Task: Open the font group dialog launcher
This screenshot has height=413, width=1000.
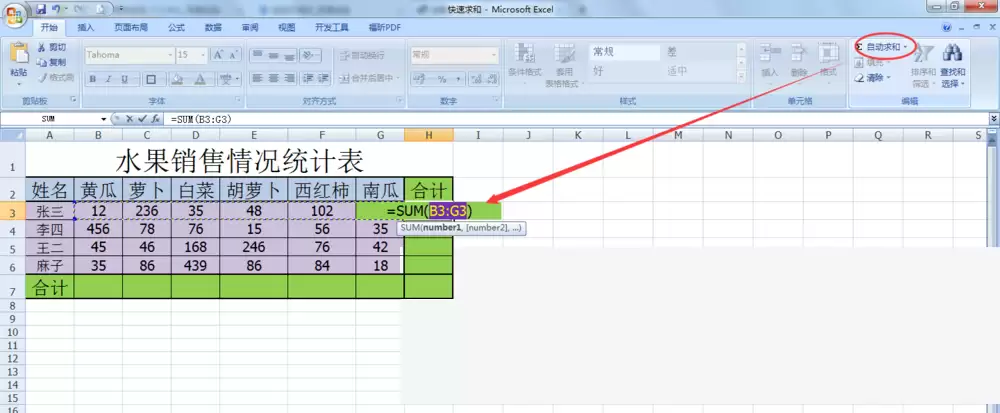Action: (x=239, y=100)
